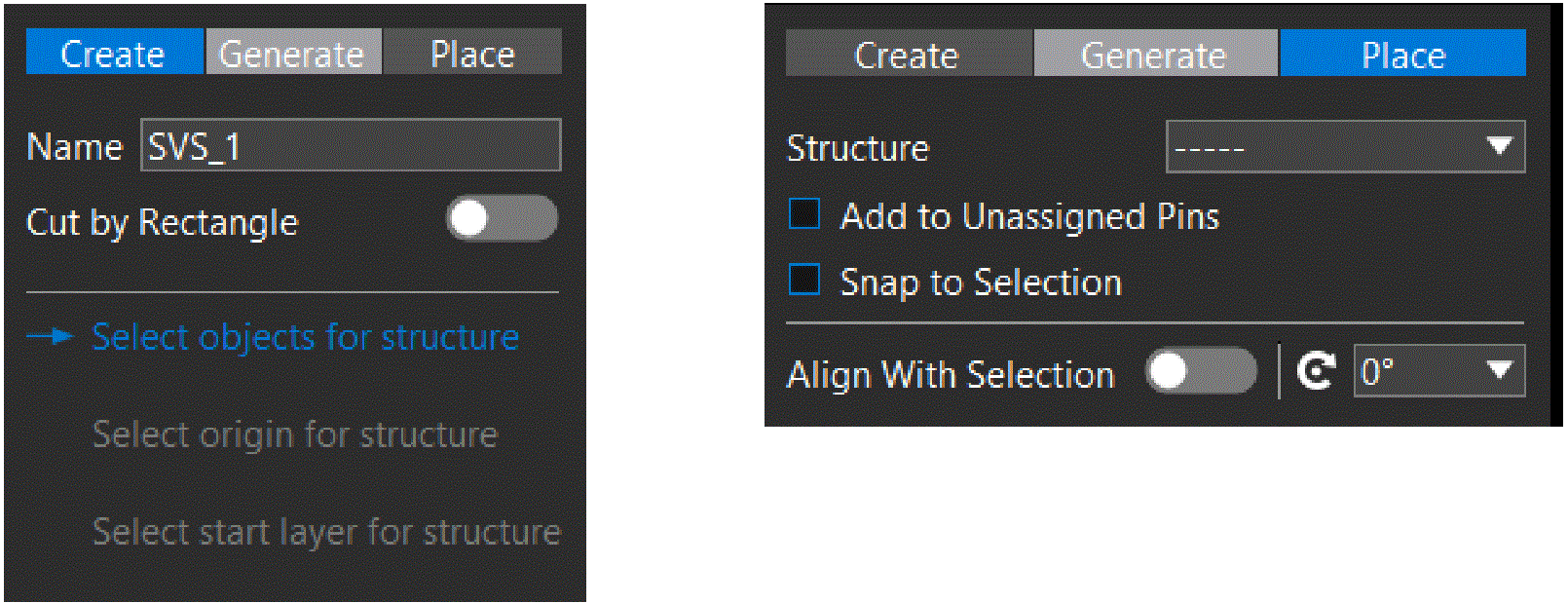Viewport: 1568px width, 603px height.
Task: Open the Structure dropdown list
Action: click(1345, 147)
